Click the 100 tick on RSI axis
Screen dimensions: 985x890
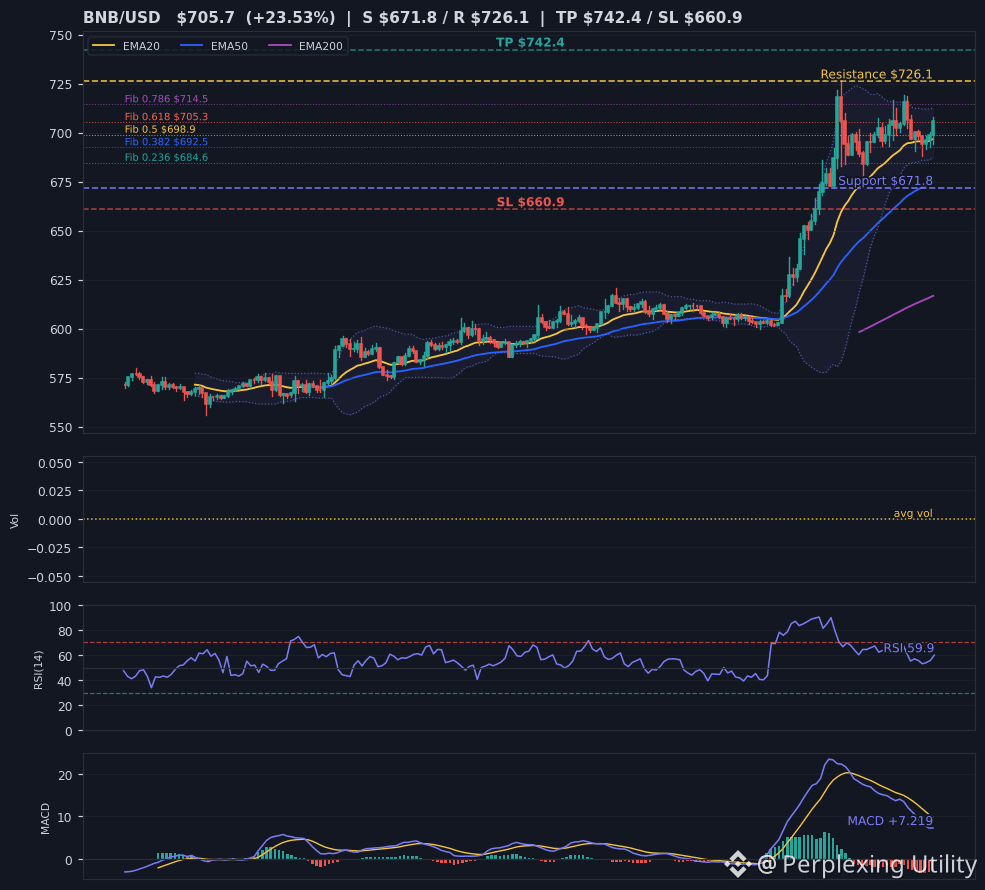[x=61, y=606]
